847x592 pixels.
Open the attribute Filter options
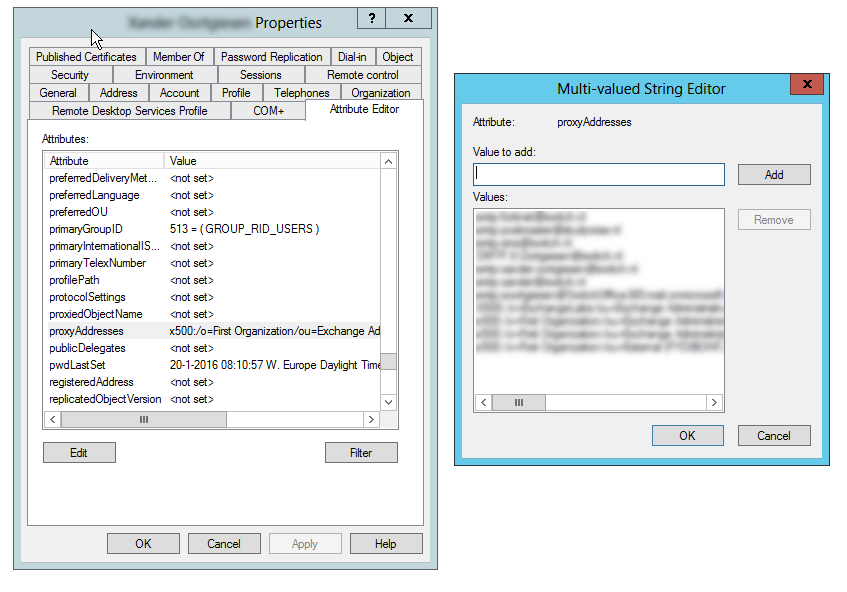coord(361,452)
